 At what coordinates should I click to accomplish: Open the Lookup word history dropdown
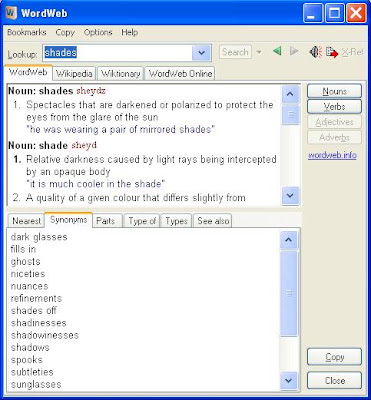click(x=201, y=53)
